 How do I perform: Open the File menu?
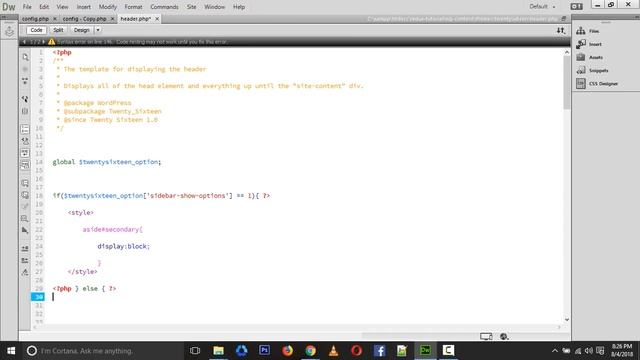(x=27, y=7)
